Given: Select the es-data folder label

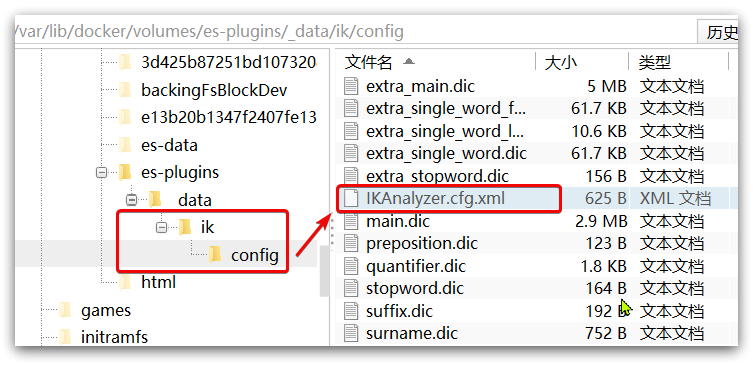Looking at the screenshot, I should point(169,145).
